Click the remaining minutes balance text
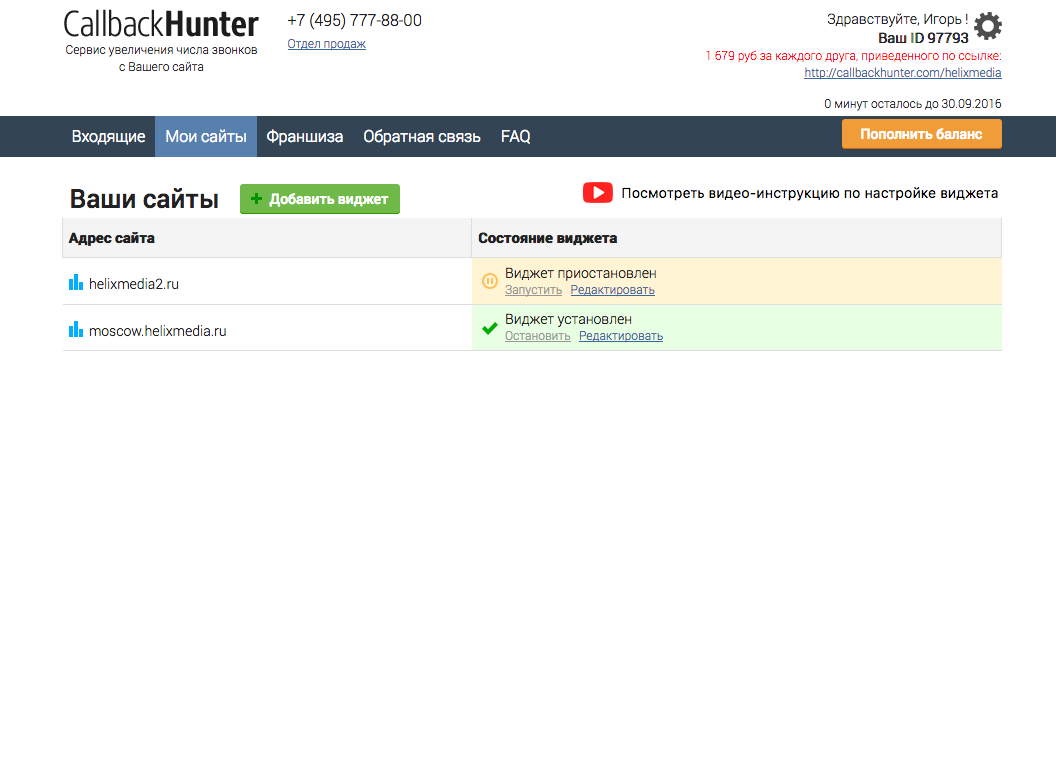The height and width of the screenshot is (770, 1056). [913, 104]
